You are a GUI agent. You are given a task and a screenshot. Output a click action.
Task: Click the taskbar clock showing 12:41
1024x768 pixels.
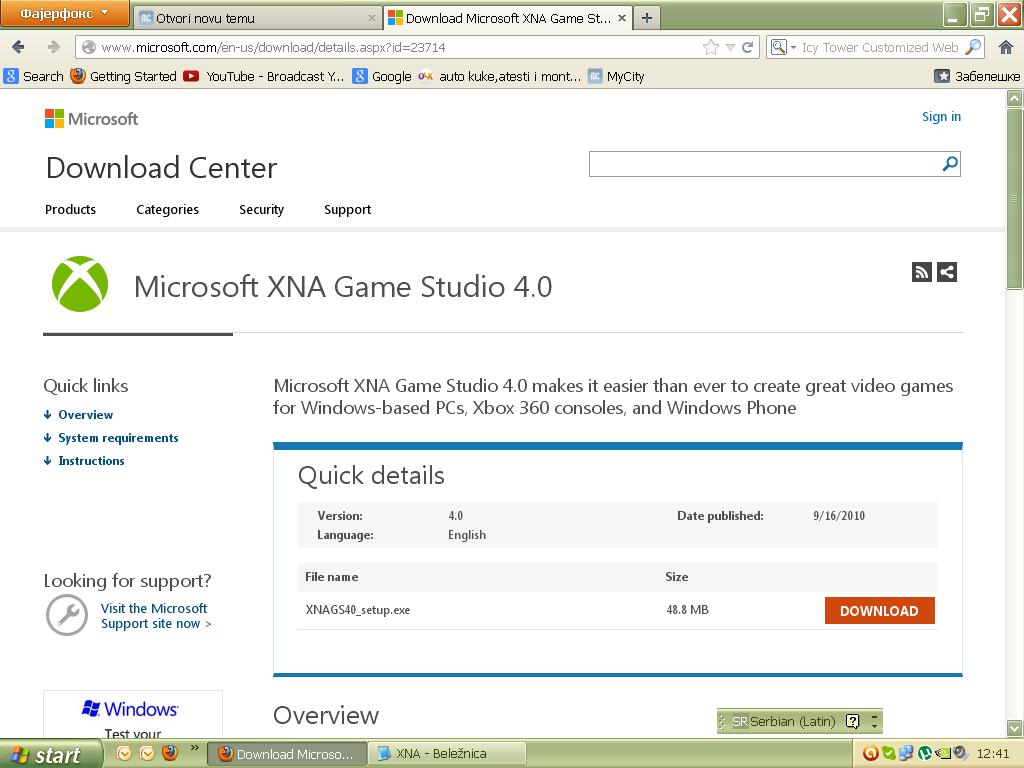[x=993, y=754]
